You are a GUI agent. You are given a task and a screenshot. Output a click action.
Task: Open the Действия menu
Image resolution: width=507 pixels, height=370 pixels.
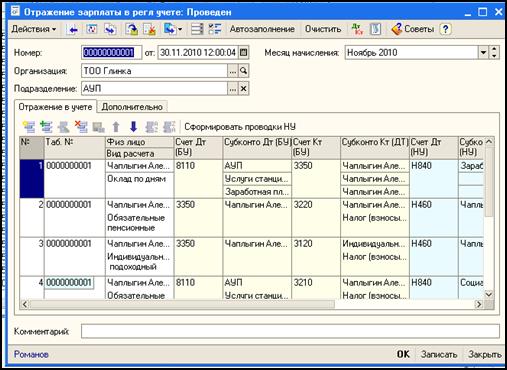click(x=33, y=29)
